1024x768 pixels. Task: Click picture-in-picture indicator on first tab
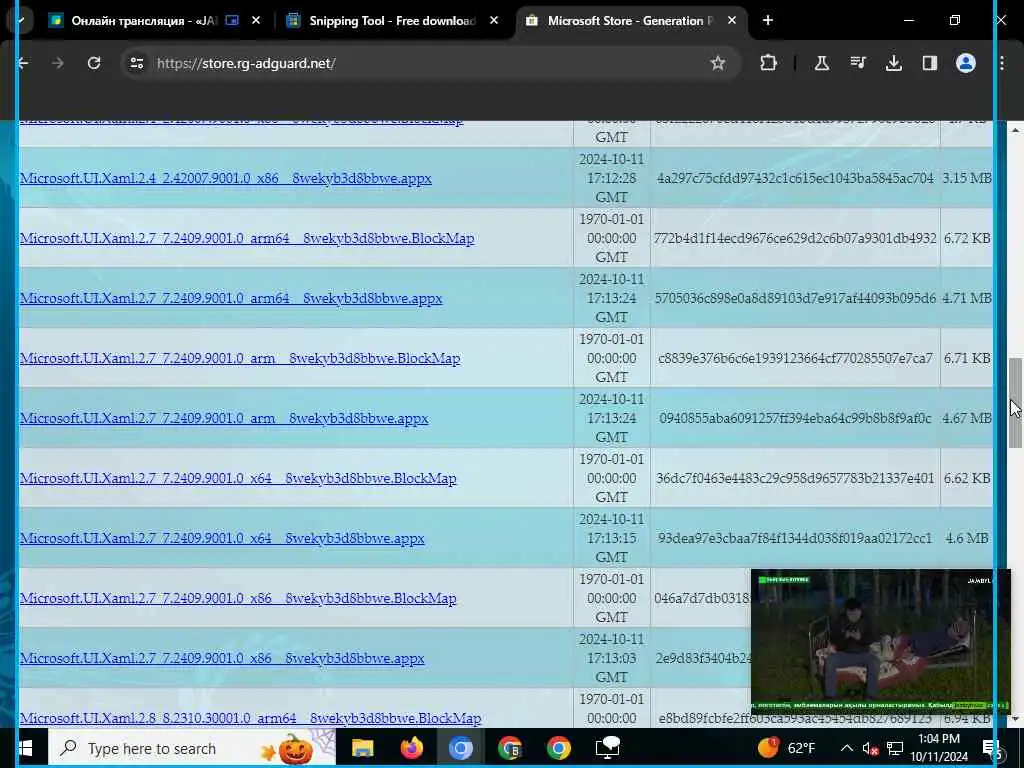[232, 21]
